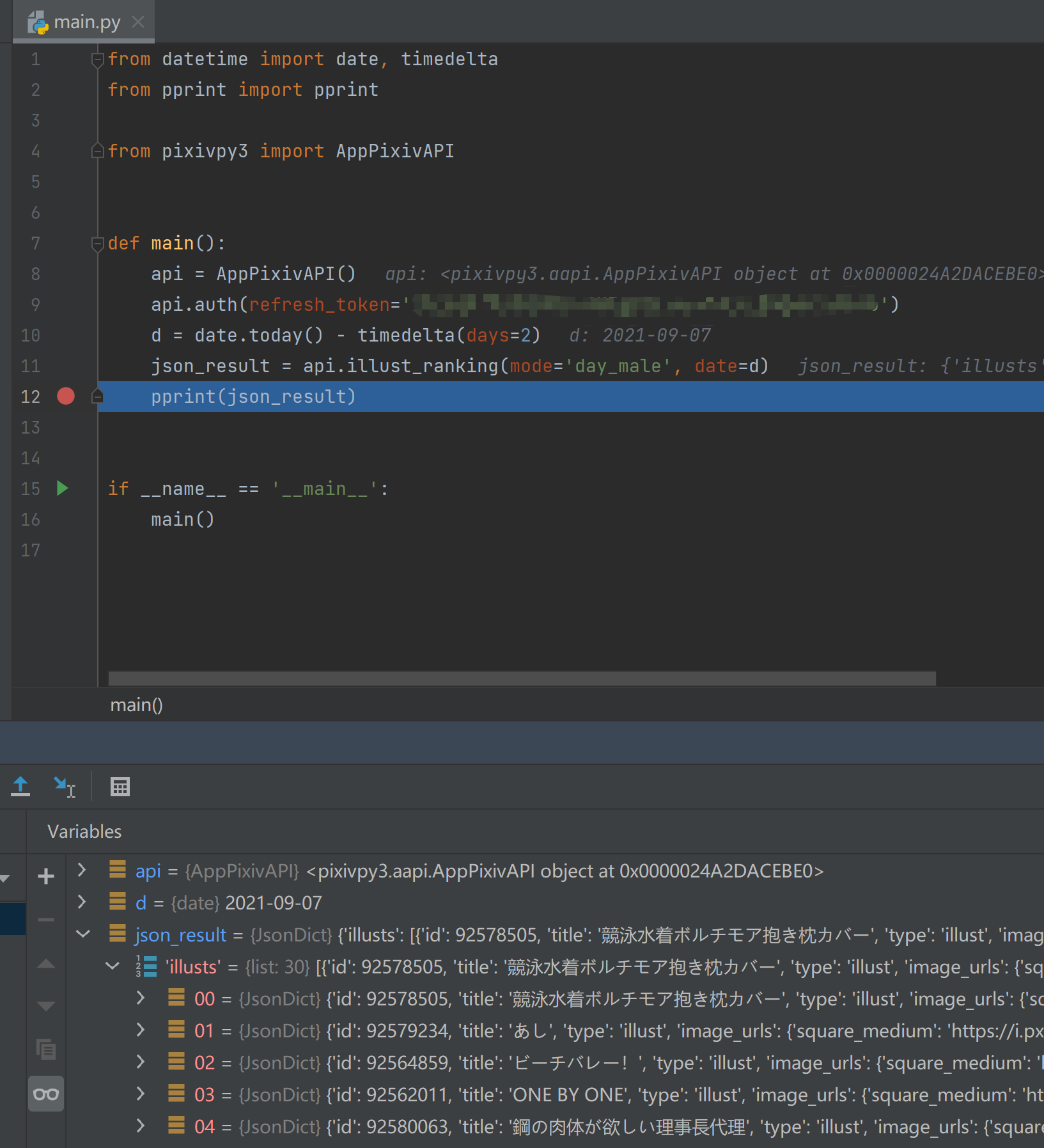
Task: Expand the api variable entry
Action: [81, 870]
